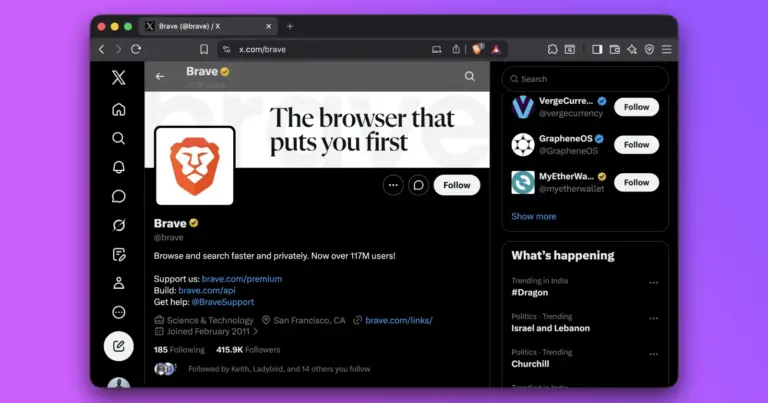This screenshot has width=768, height=403.
Task: Message Brave using the chat bubble button
Action: 418,185
